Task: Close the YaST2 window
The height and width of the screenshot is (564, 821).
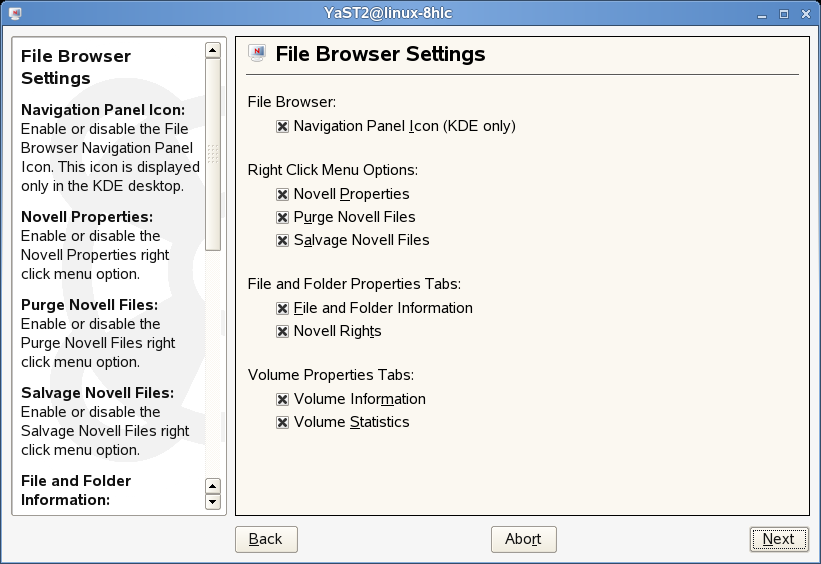Action: click(x=804, y=13)
